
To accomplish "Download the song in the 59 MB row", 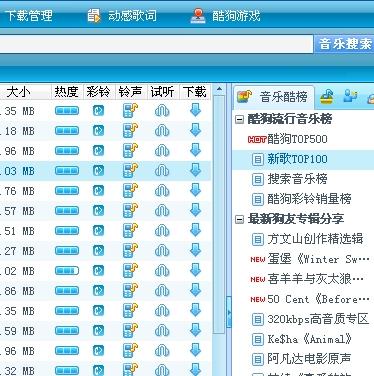I will point(195,331).
